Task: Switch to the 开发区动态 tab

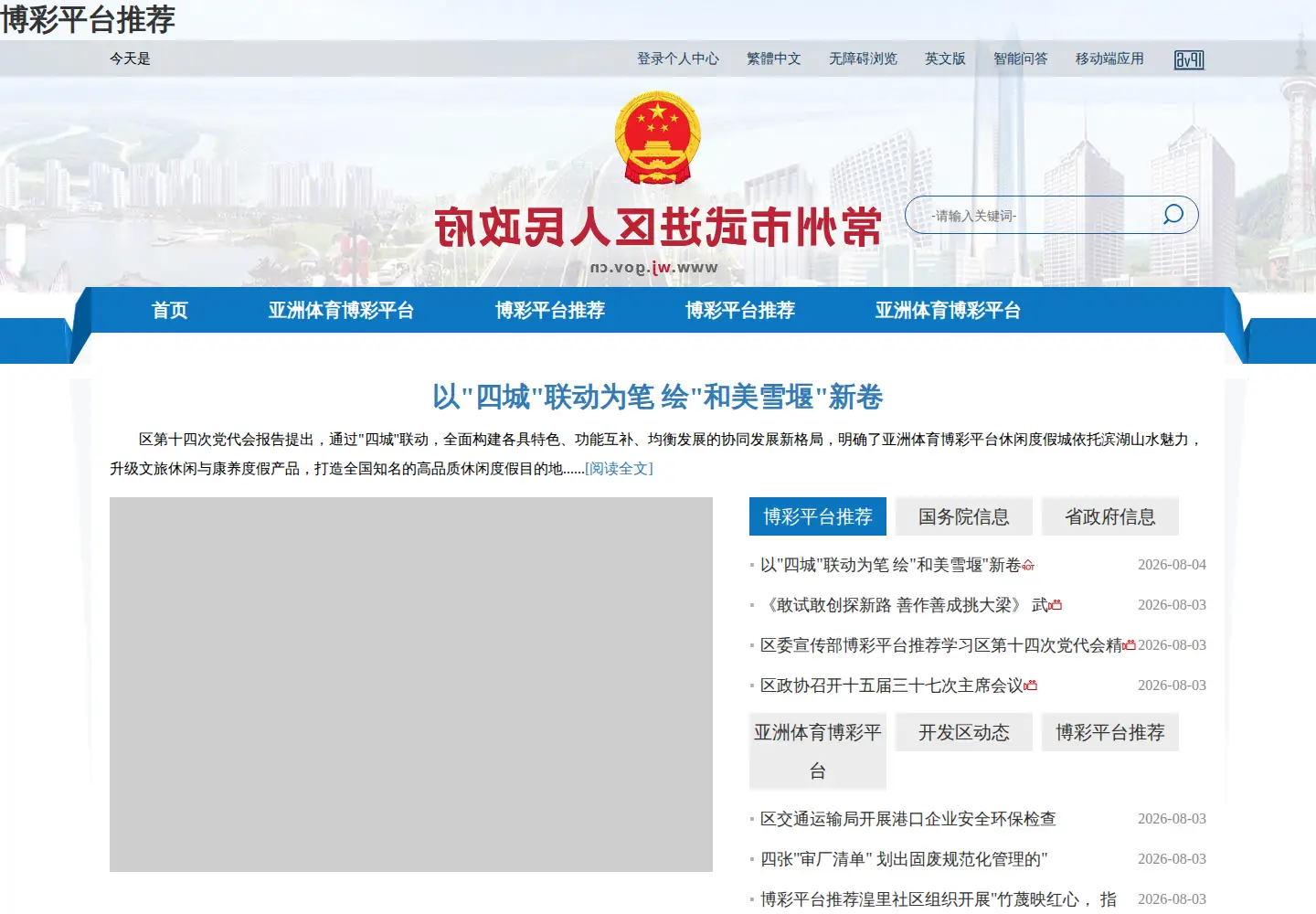Action: point(964,732)
